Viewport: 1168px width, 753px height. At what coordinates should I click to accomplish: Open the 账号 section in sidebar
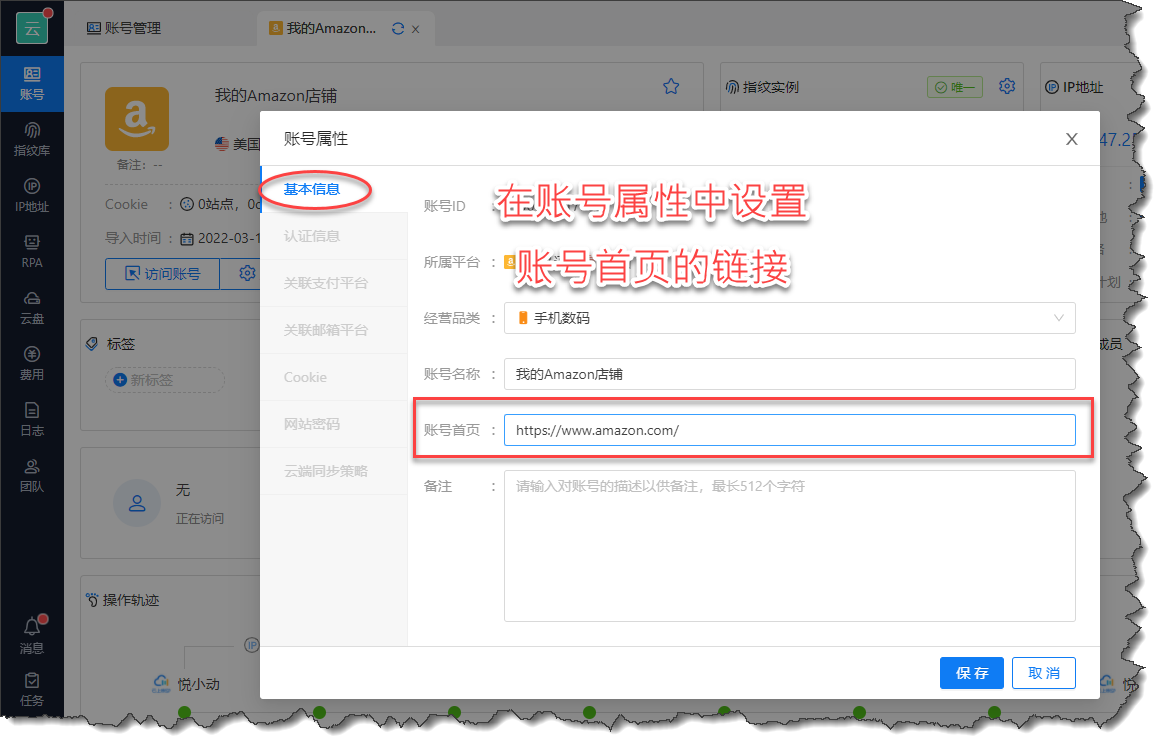coord(32,83)
